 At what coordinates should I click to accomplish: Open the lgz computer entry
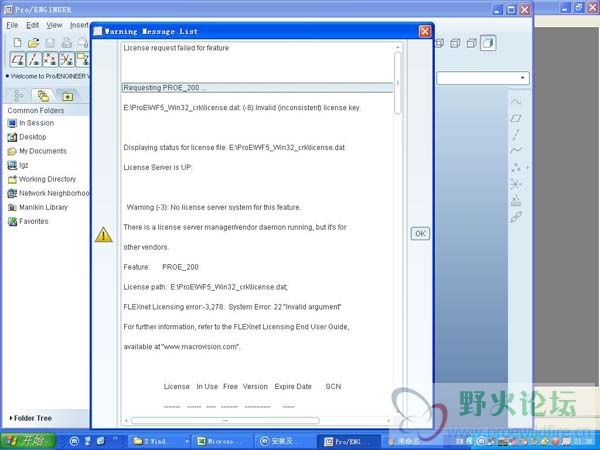click(x=18, y=165)
